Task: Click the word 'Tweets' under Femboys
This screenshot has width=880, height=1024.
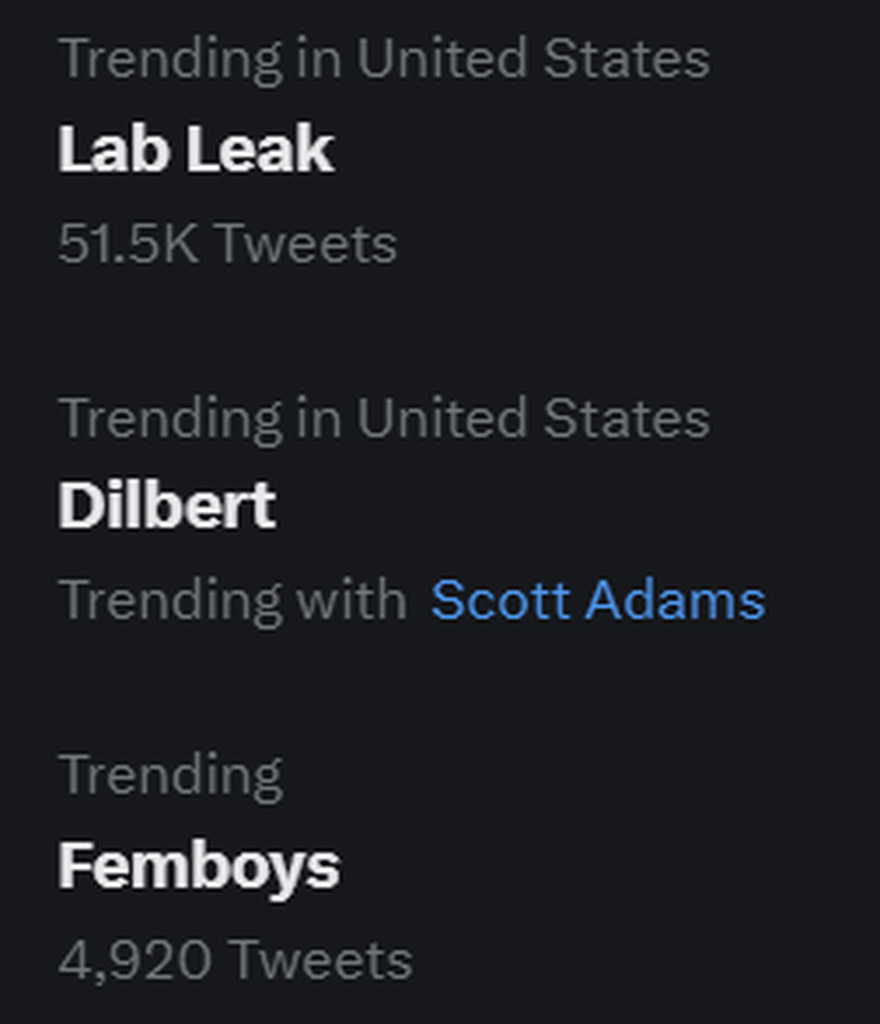Action: (321, 960)
